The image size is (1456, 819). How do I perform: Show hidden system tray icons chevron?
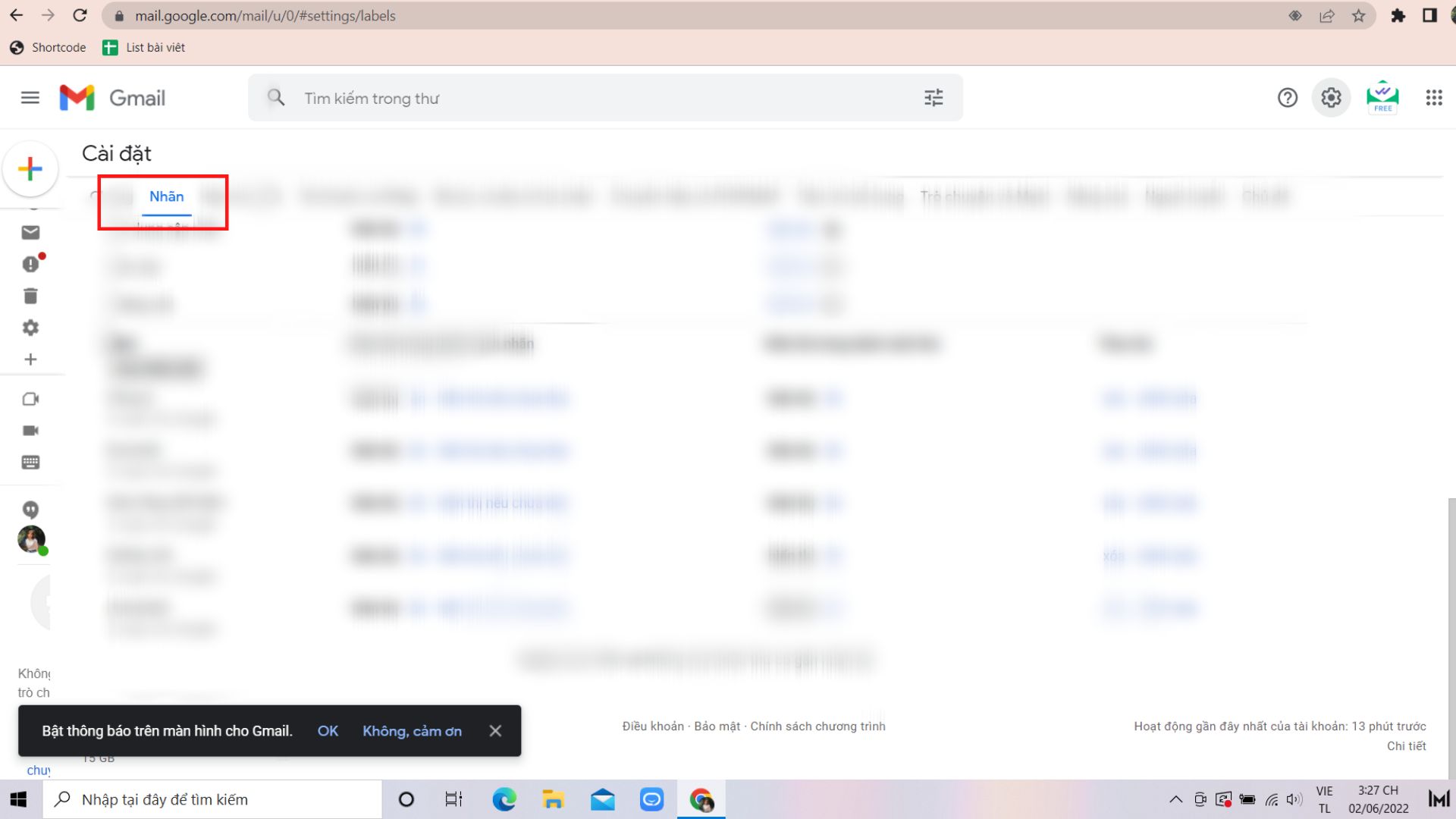coord(1175,799)
